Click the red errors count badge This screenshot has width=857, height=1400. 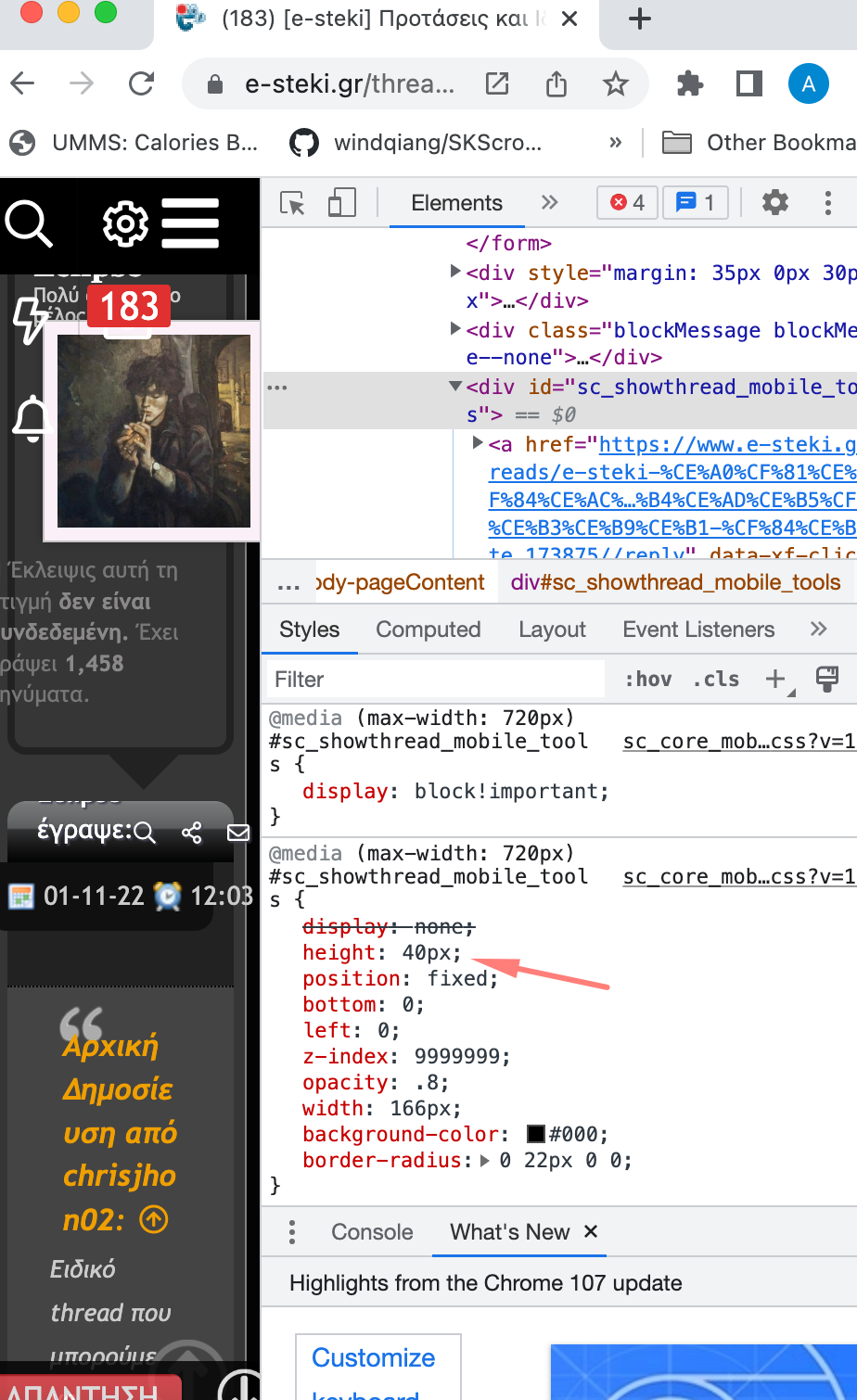tap(628, 202)
